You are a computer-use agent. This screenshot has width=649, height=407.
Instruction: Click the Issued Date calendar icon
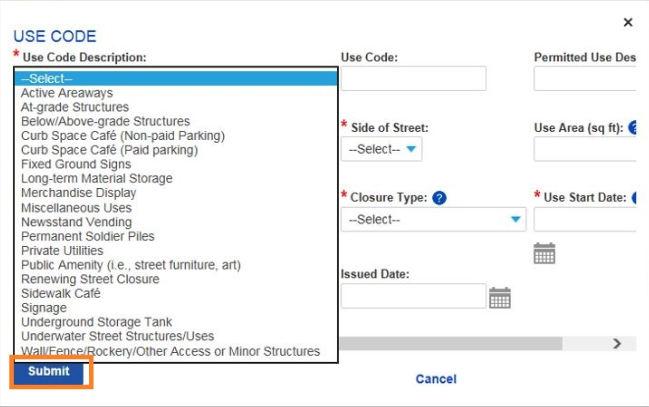pyautogui.click(x=500, y=297)
